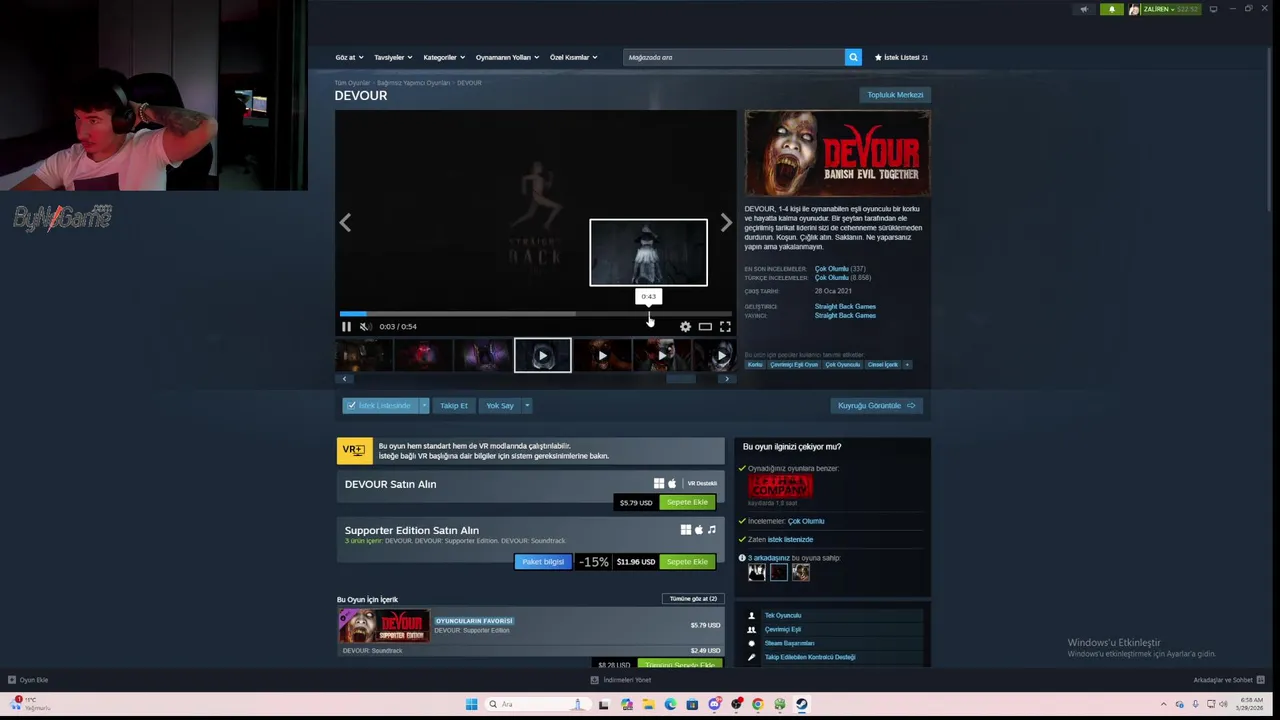This screenshot has width=1280, height=720.
Task: Click the Chrome icon in the taskbar
Action: 757,704
